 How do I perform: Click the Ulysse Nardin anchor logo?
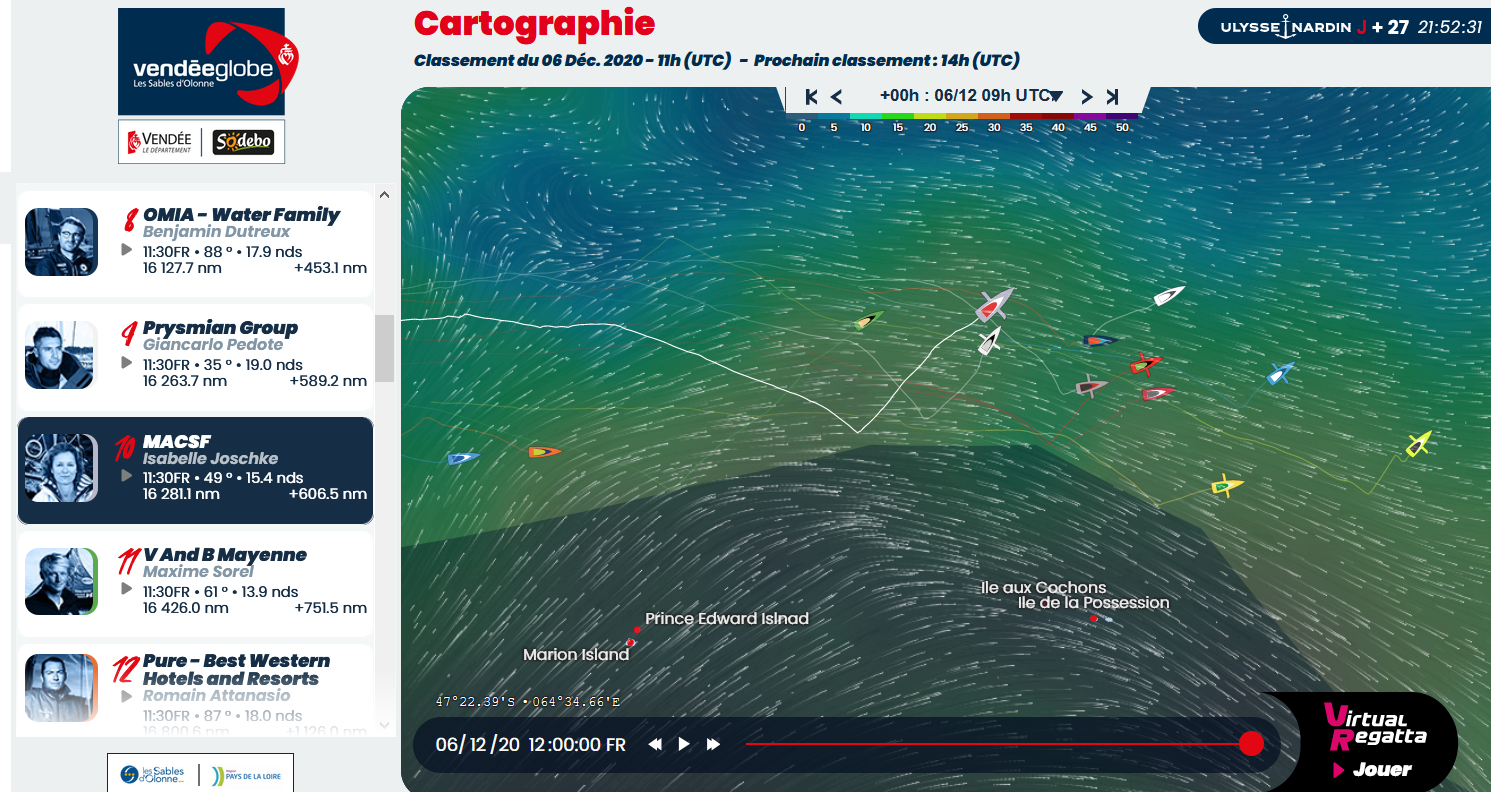click(1287, 27)
